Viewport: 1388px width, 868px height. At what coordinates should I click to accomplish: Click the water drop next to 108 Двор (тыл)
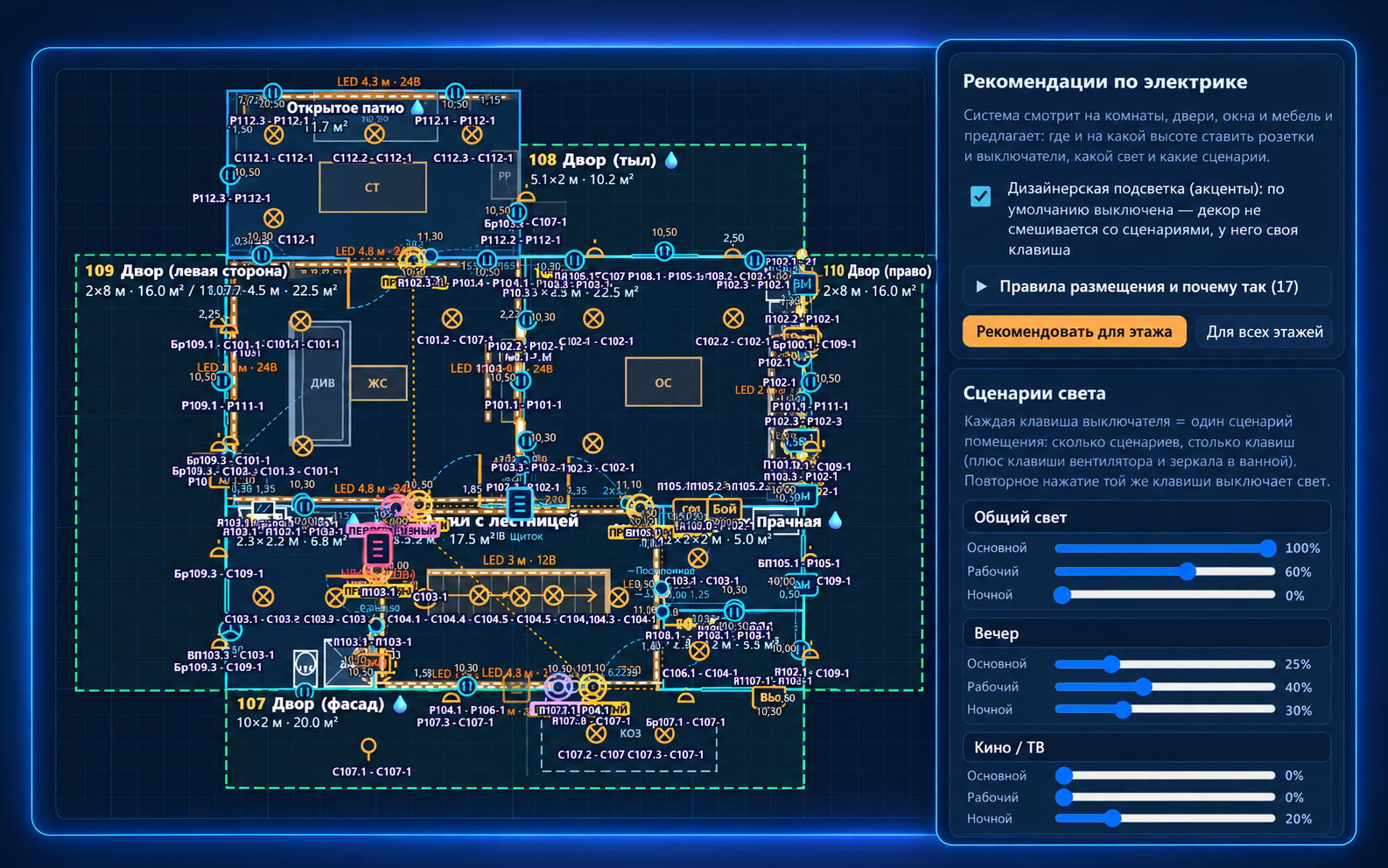click(x=671, y=160)
